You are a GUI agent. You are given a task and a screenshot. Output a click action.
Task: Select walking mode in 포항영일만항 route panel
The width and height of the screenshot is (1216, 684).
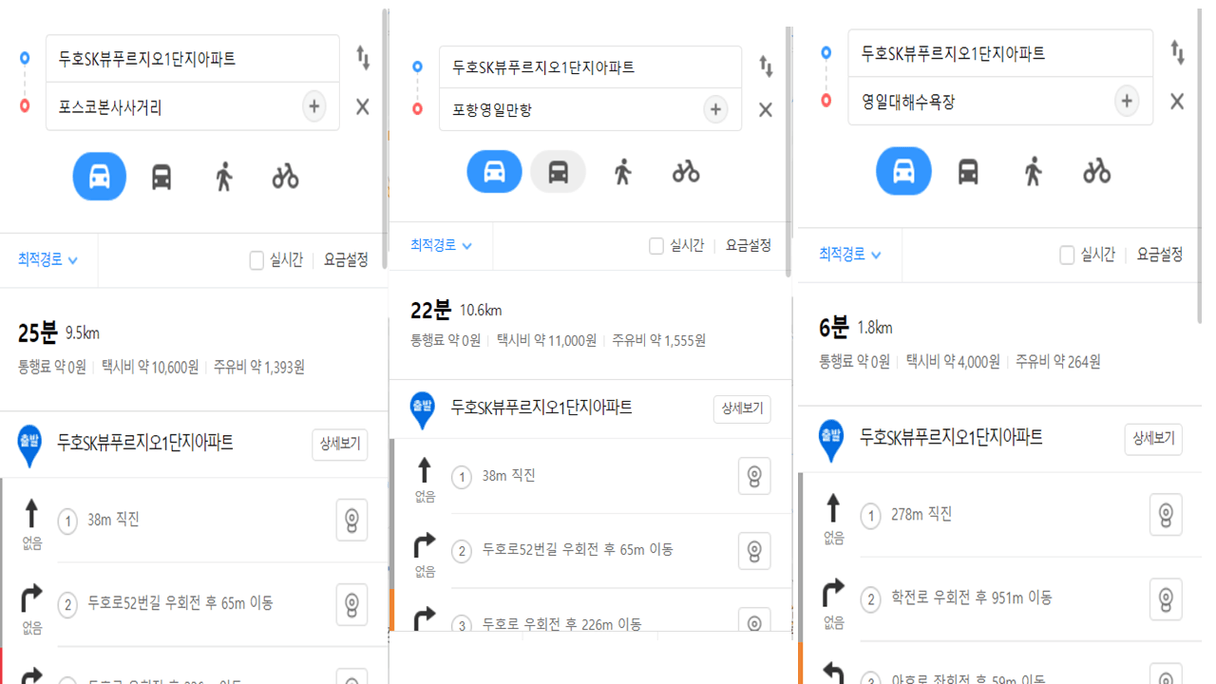pyautogui.click(x=623, y=172)
